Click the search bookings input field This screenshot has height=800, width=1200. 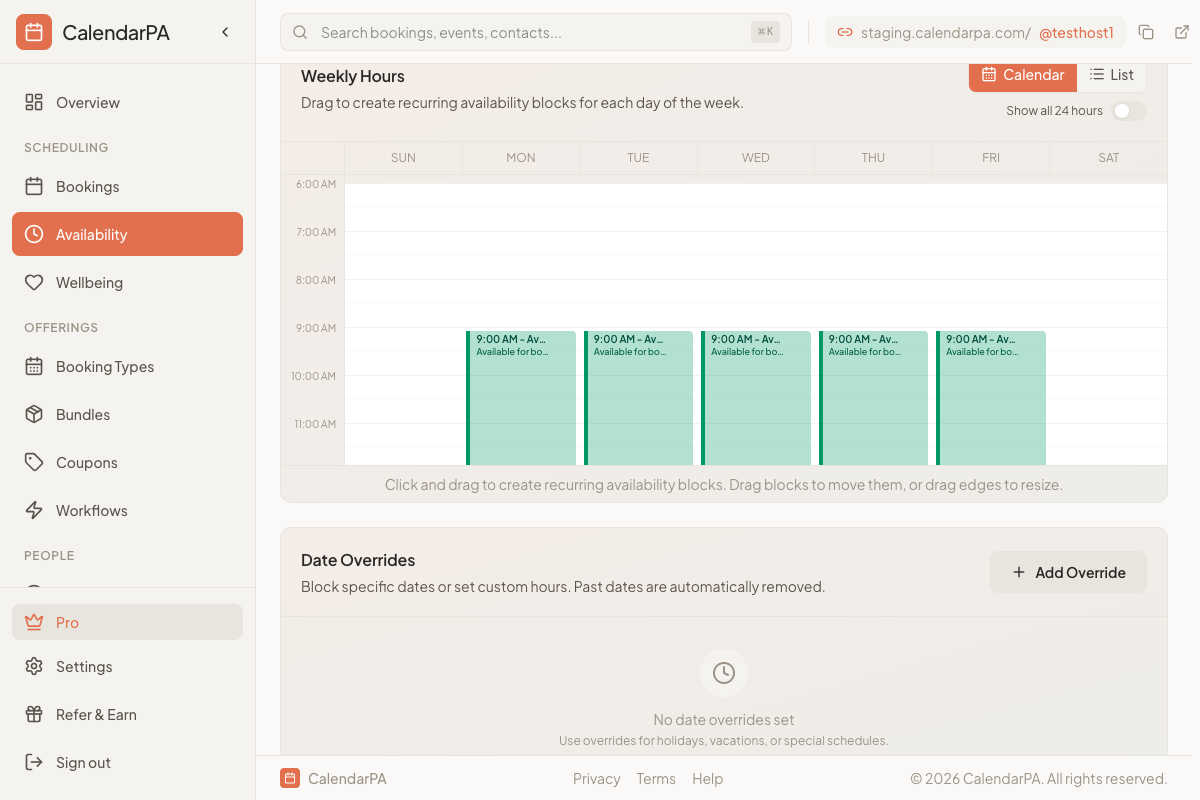[536, 31]
